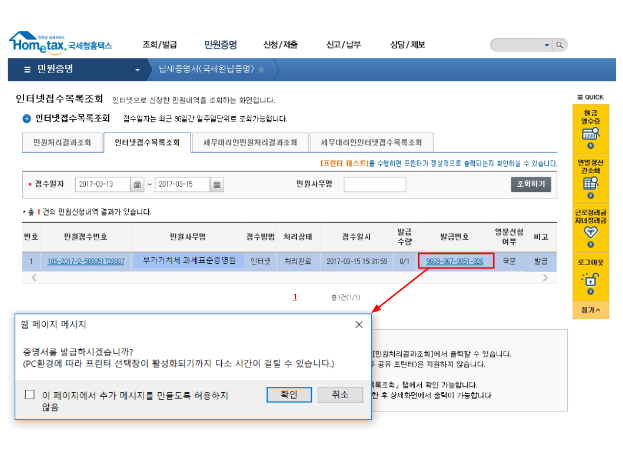623x469 pixels.
Task: Click the 발급 cell in 비고 column
Action: [541, 262]
